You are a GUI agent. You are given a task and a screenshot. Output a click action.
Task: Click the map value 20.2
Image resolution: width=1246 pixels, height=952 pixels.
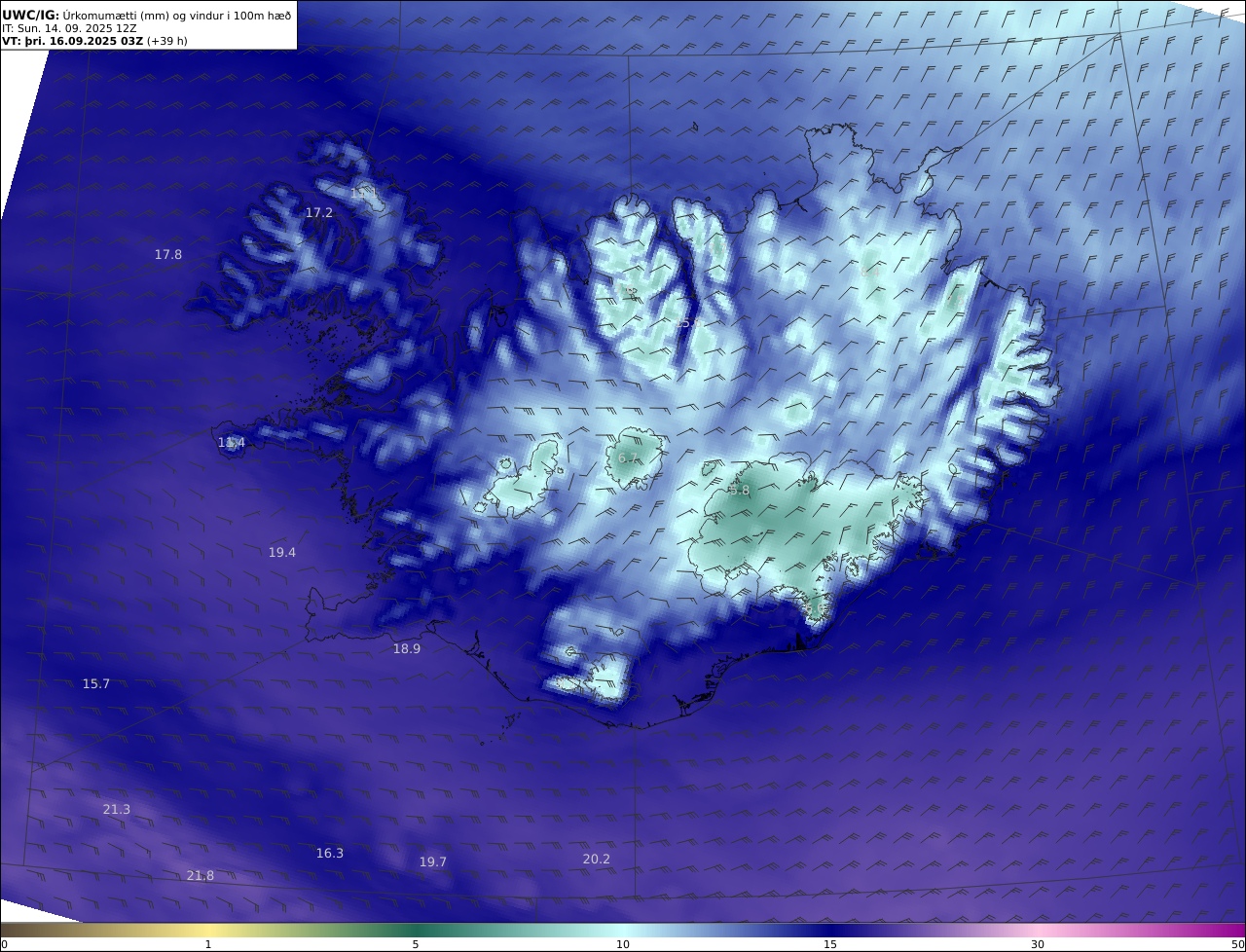pyautogui.click(x=597, y=859)
